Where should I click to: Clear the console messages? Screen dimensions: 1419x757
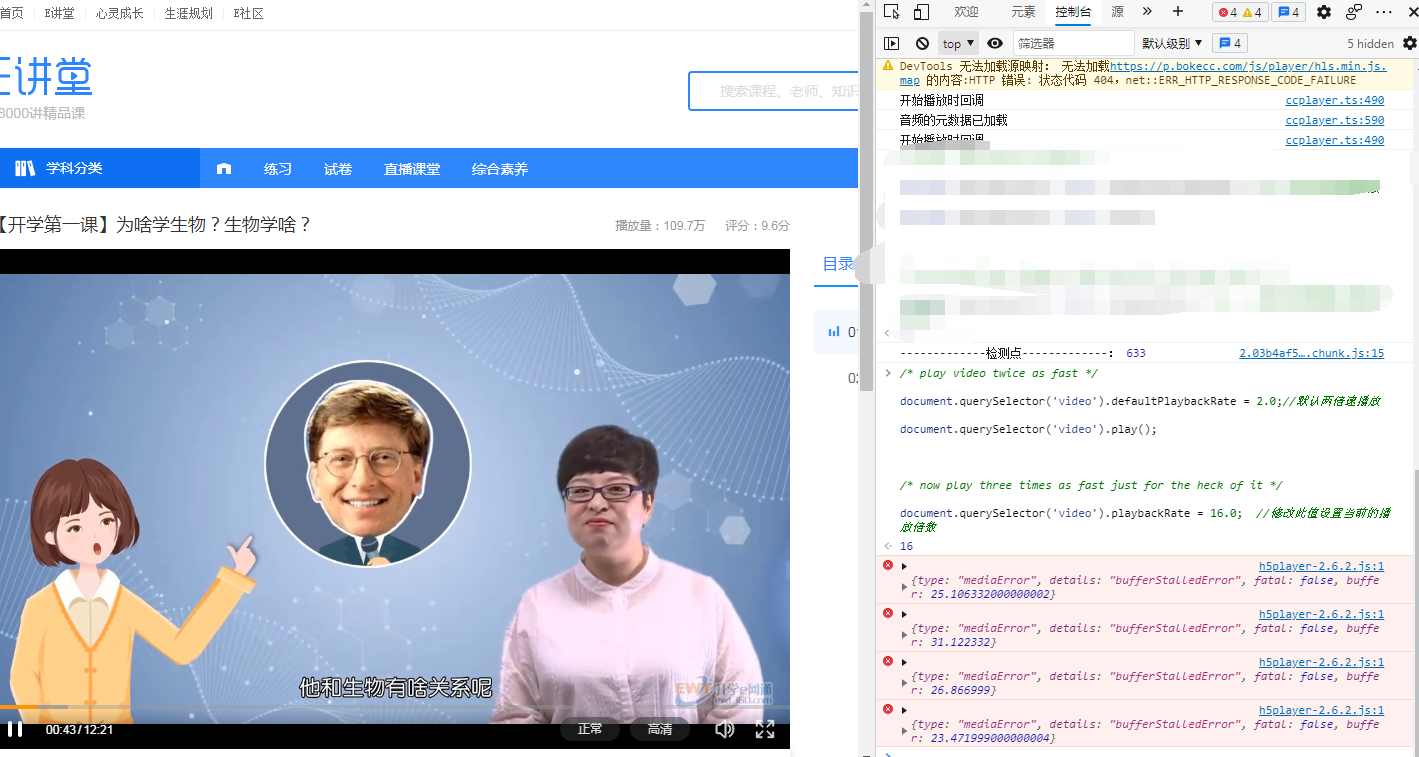(921, 43)
